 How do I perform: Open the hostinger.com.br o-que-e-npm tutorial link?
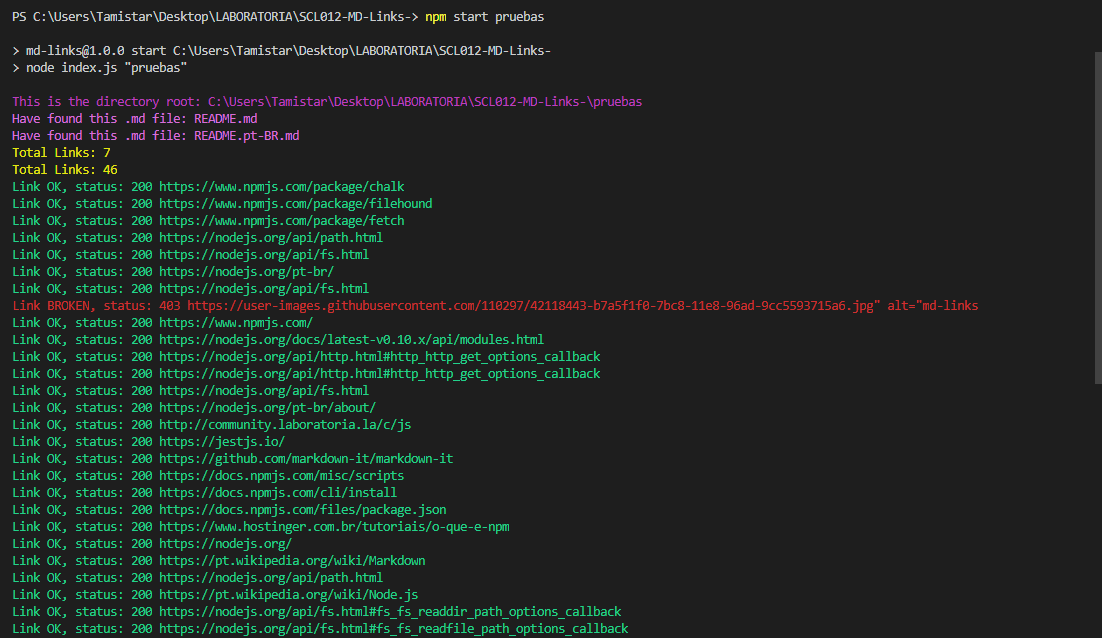(334, 526)
